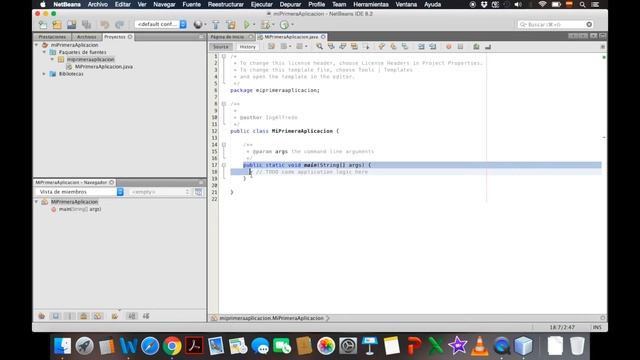
Task: Click line 12 class declaration in editor
Action: [x=284, y=131]
